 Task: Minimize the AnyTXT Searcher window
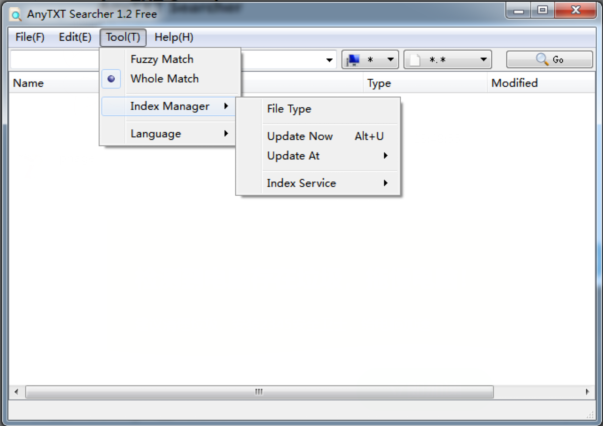click(x=518, y=11)
